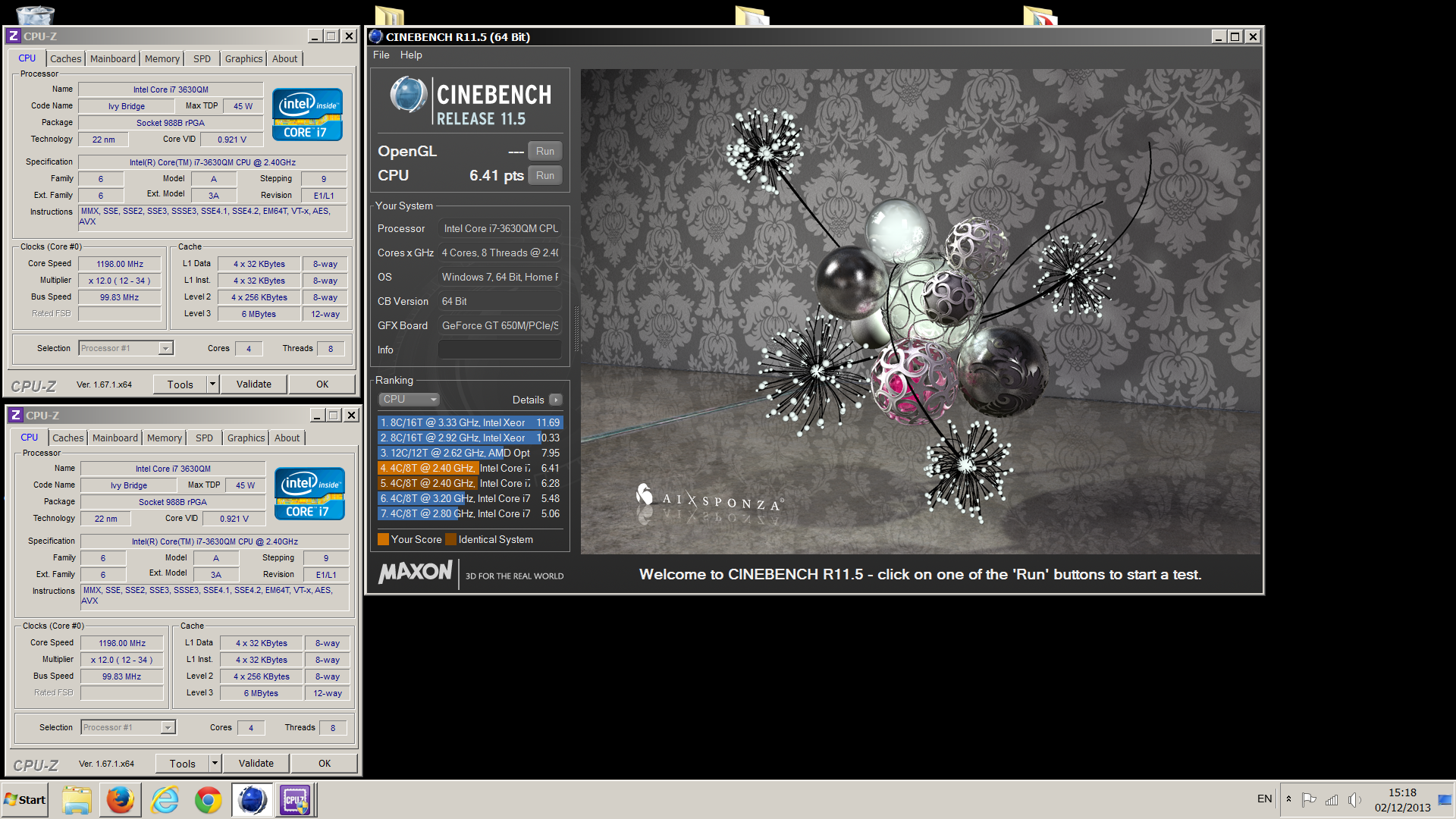
Task: Open the File menu in Cinebench
Action: [381, 55]
